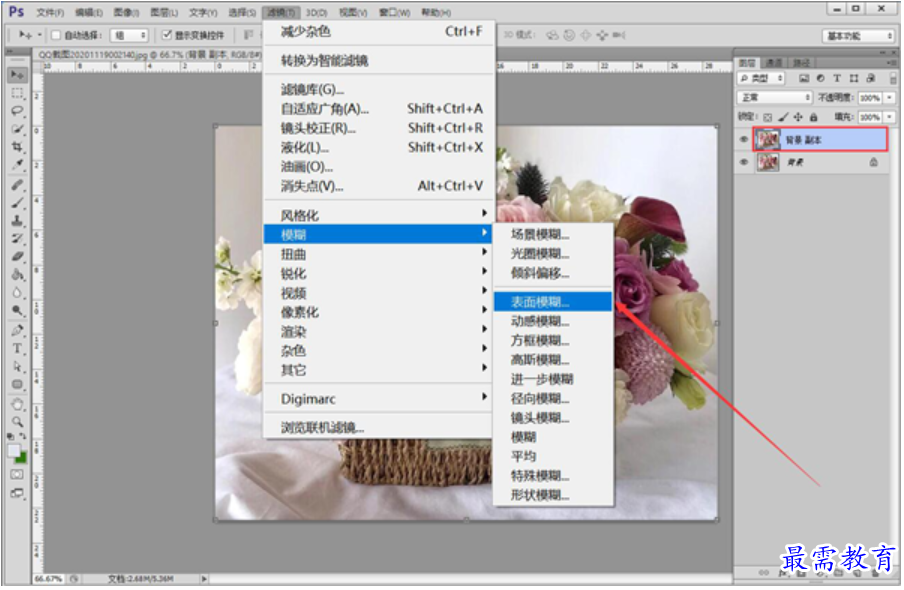
Task: Open the 正常 blend mode dropdown
Action: tap(775, 97)
